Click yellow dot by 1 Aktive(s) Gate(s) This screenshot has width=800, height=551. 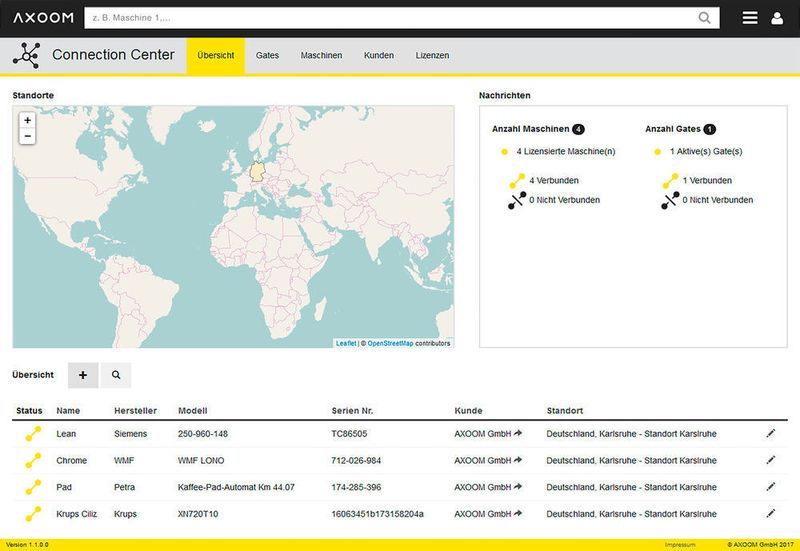(658, 152)
